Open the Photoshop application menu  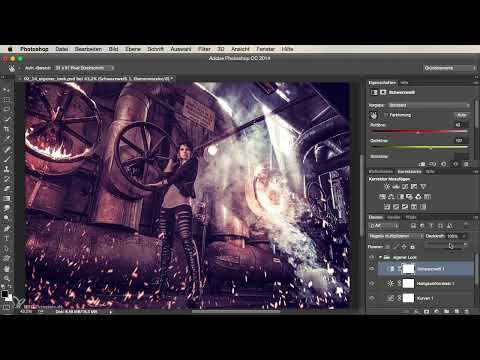[34, 49]
